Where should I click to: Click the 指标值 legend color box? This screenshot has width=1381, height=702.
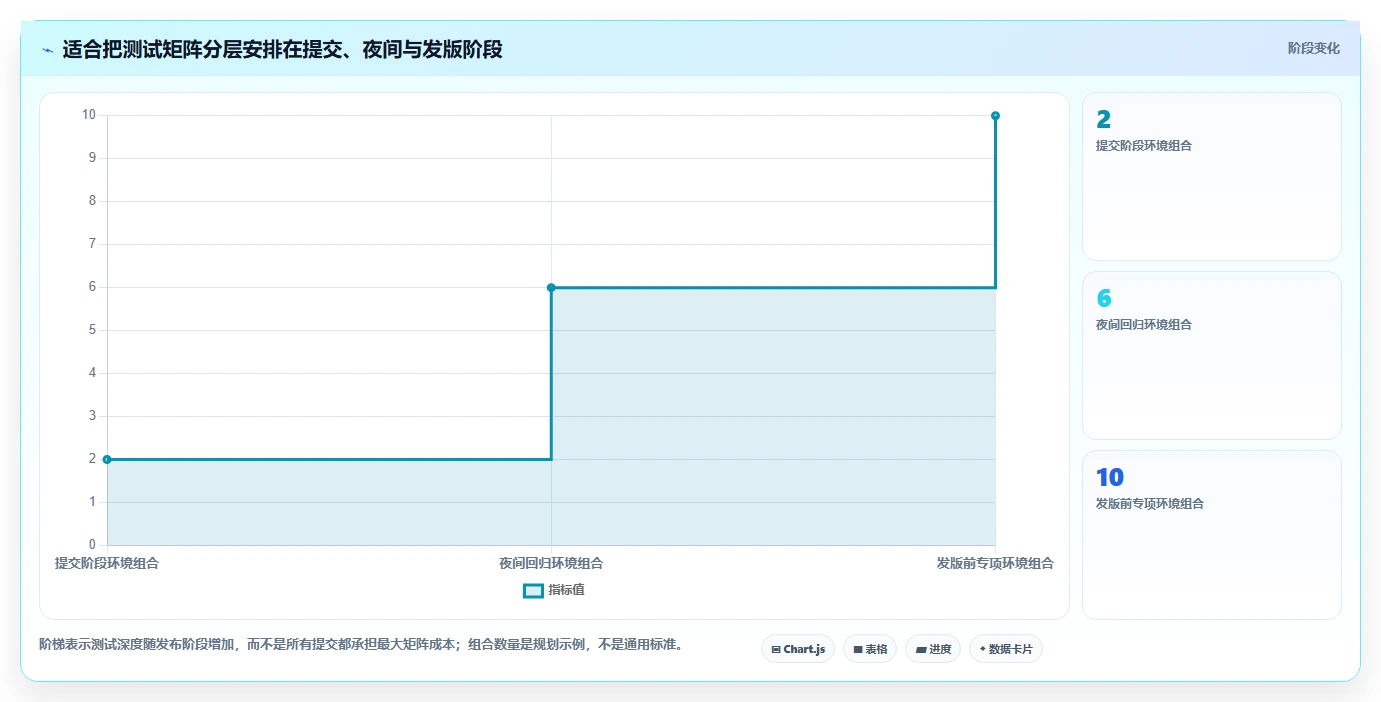(x=533, y=590)
